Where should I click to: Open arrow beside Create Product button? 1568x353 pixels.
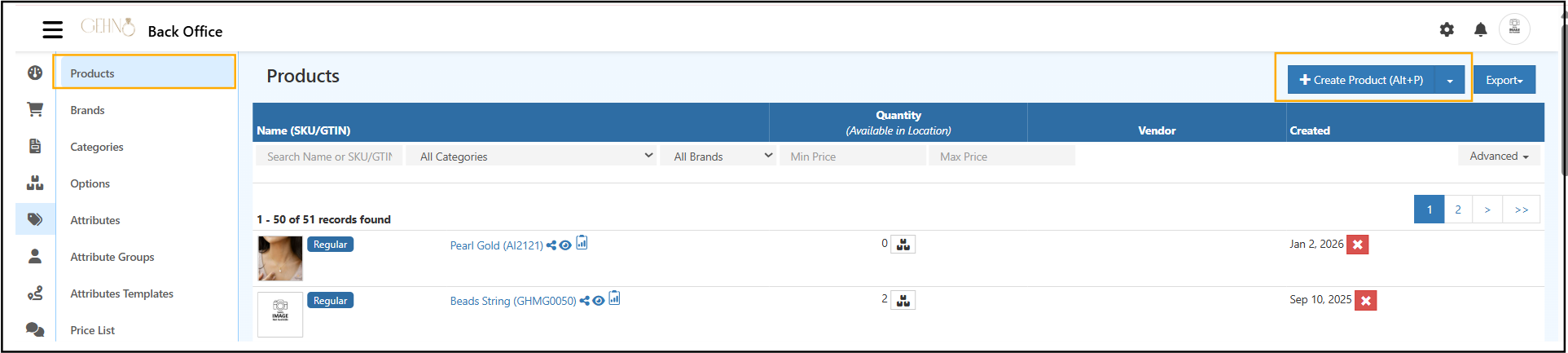(x=1450, y=81)
